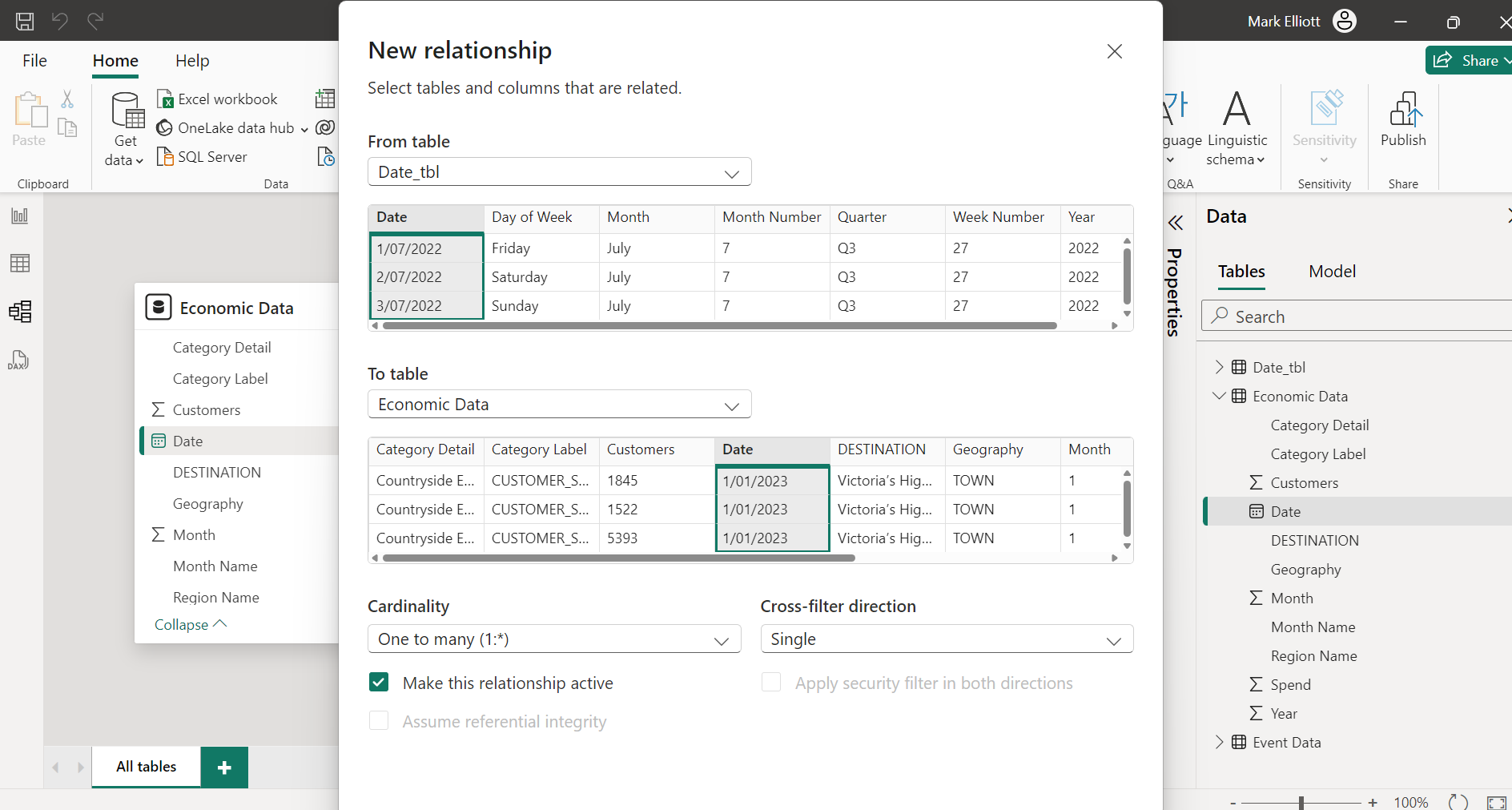This screenshot has width=1512, height=810.
Task: Click the Save icon in title bar
Action: tap(25, 21)
